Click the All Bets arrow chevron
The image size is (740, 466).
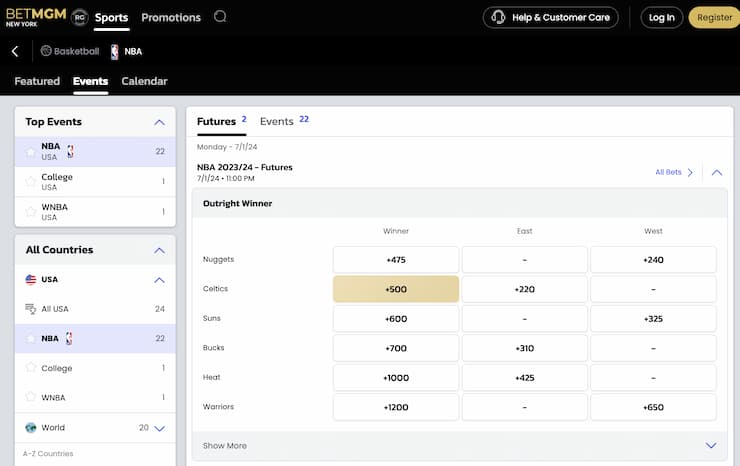point(690,172)
